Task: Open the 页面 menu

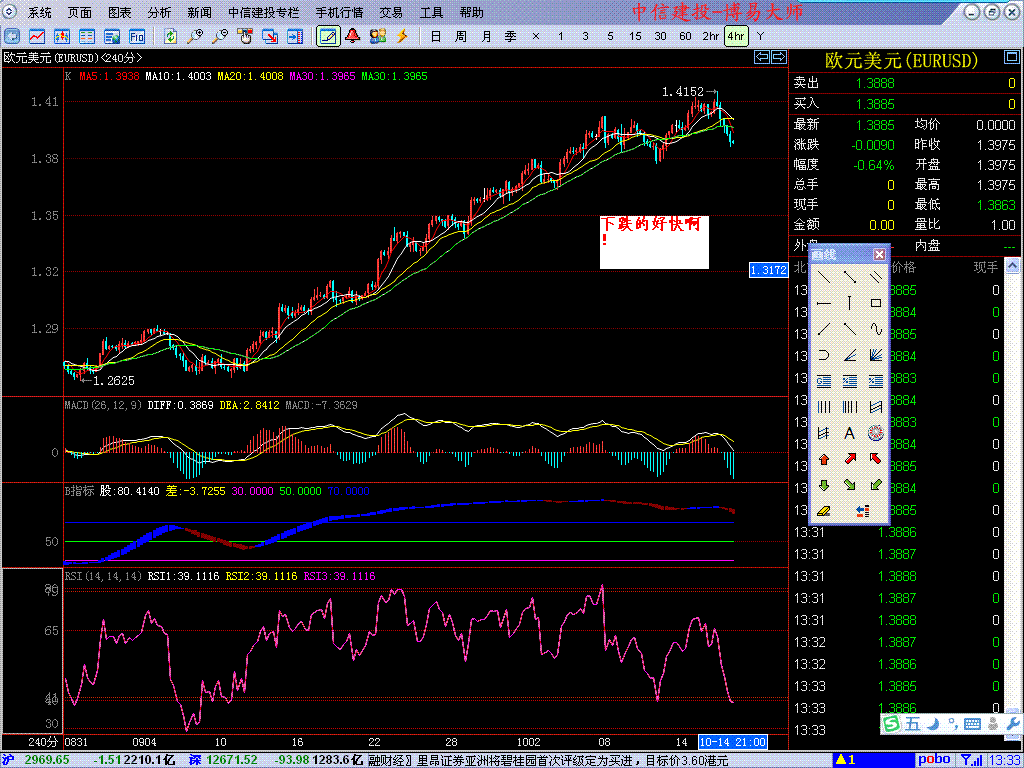Action: pos(80,12)
